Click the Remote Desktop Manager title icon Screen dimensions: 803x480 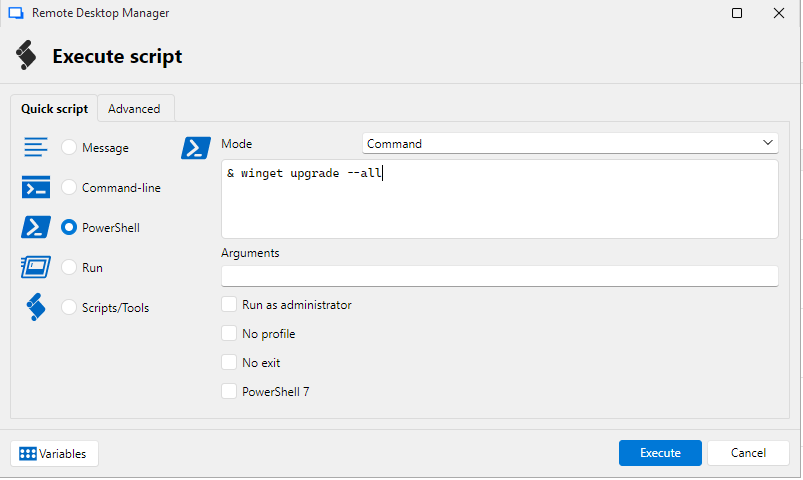coord(16,13)
